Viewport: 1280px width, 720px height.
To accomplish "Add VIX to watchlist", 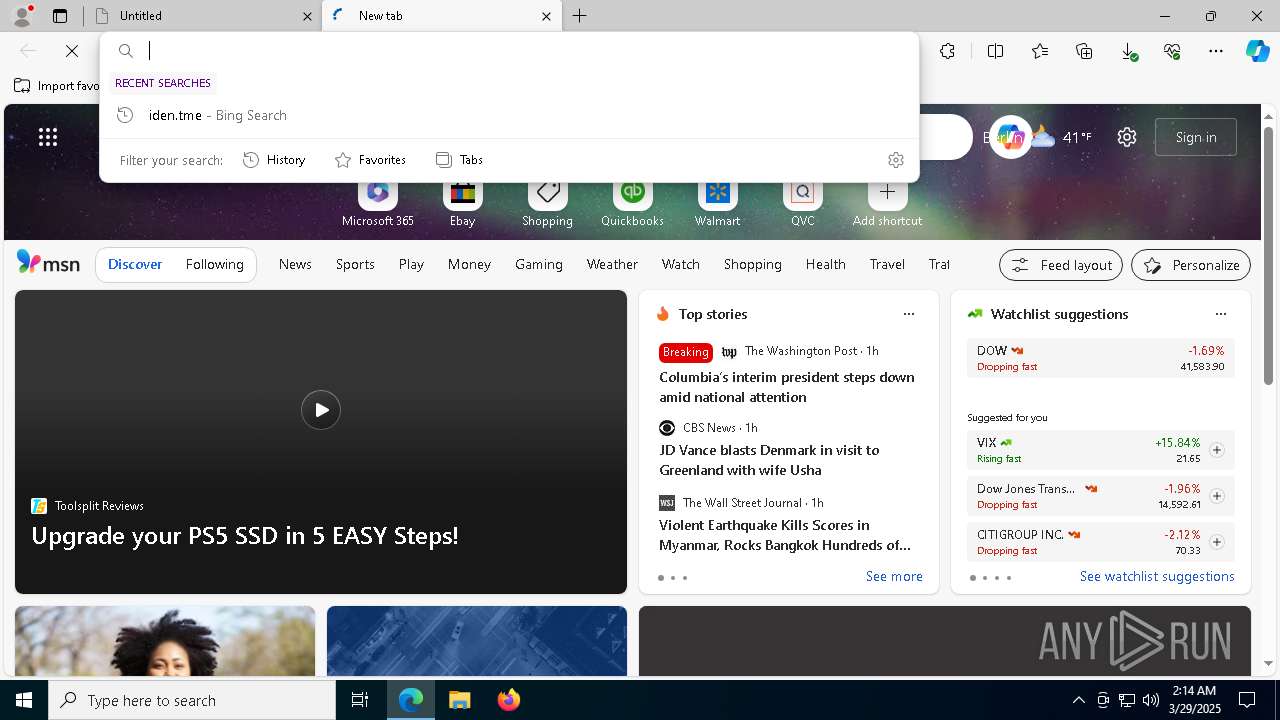I will pos(1217,450).
